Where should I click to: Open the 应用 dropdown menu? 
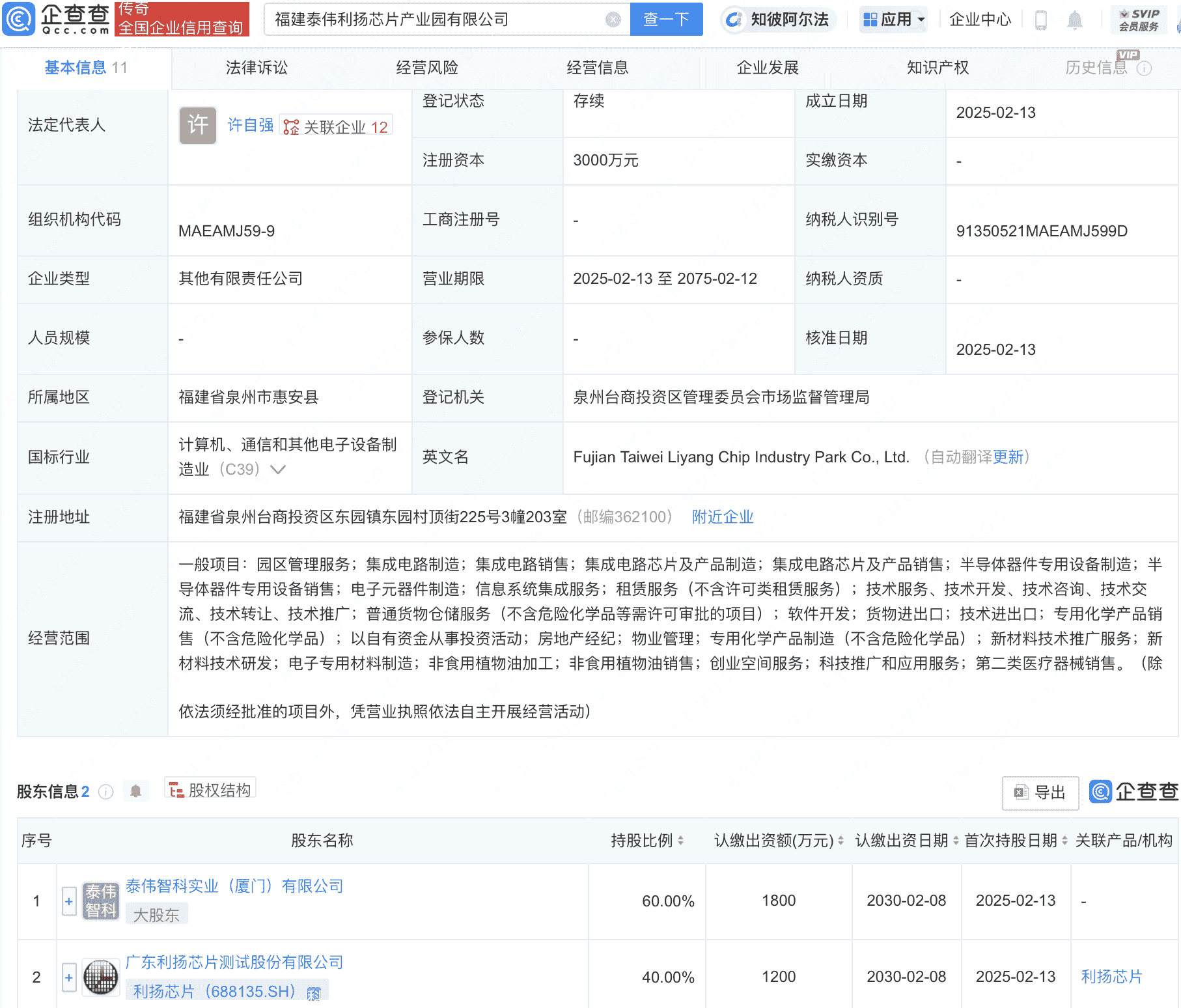893,20
